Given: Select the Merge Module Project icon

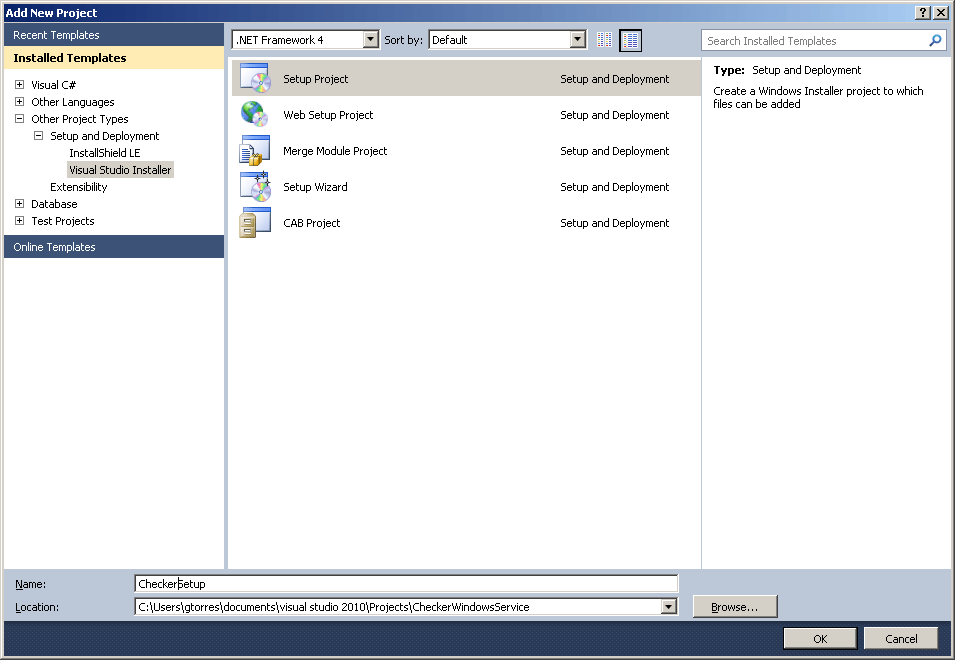Looking at the screenshot, I should (x=255, y=150).
